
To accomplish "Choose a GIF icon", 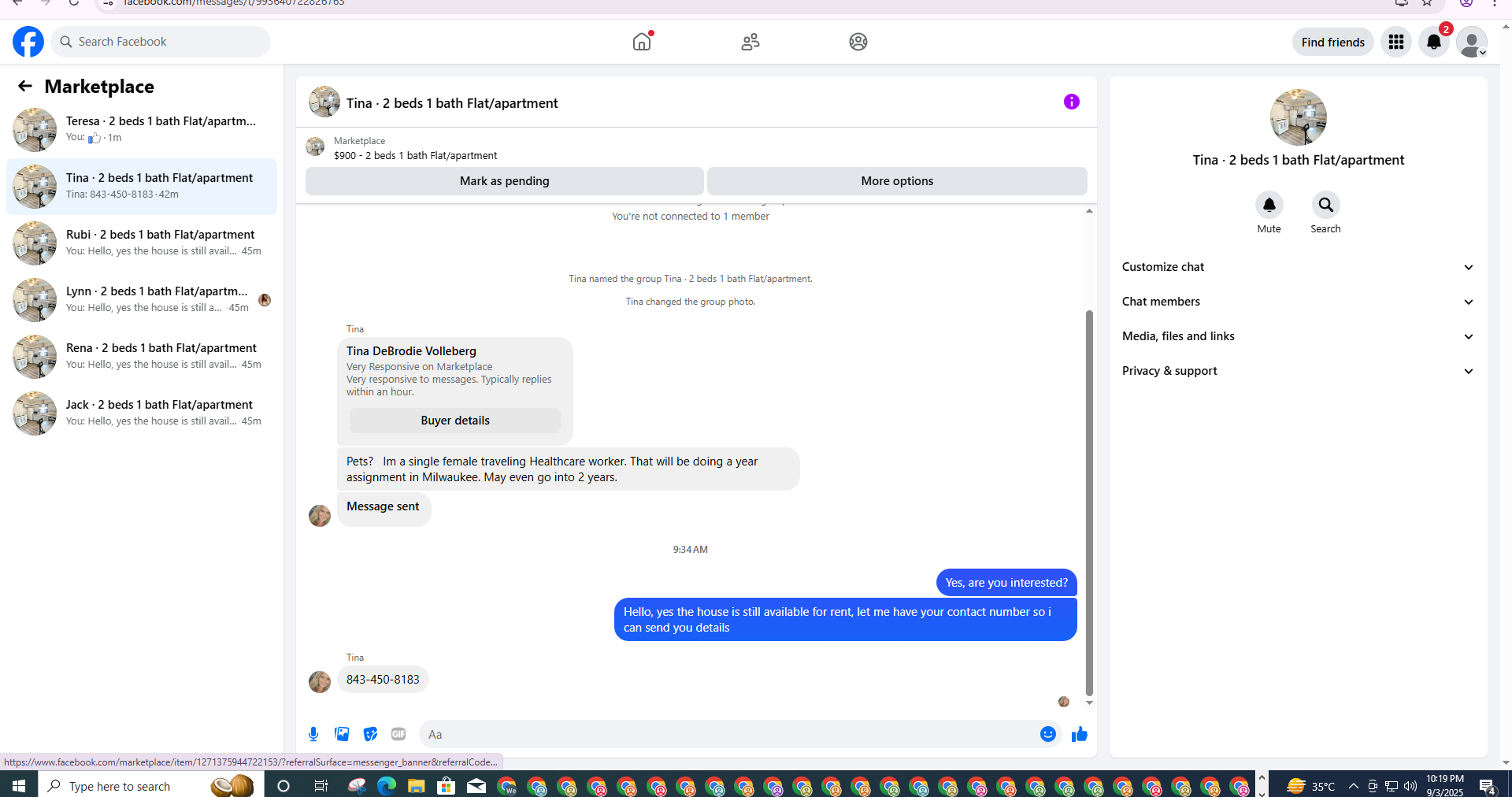I will tap(398, 734).
